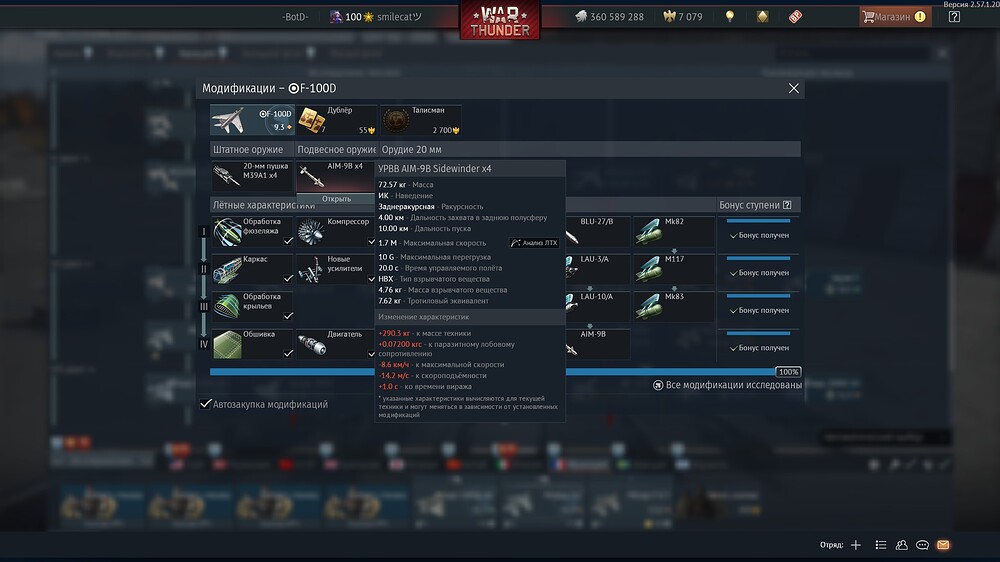Viewport: 1000px width, 562px height.
Task: Select the M117 bomb modification
Action: coord(673,269)
